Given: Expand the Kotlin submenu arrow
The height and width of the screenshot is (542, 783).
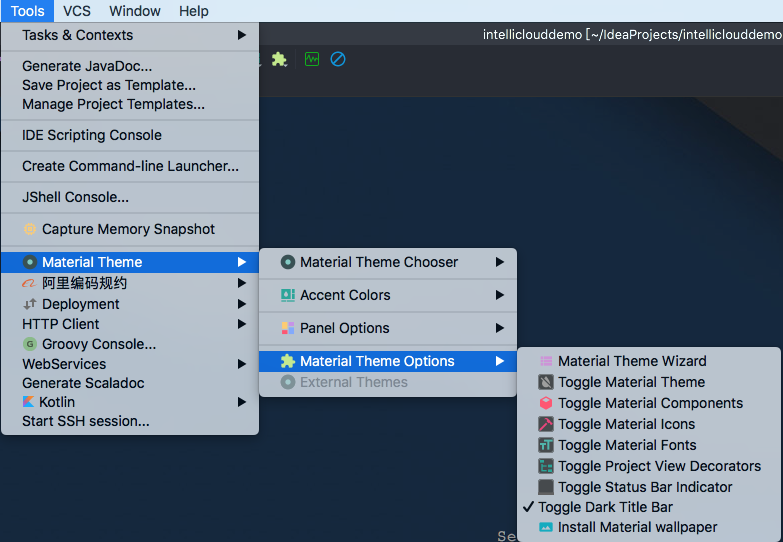Looking at the screenshot, I should tap(242, 402).
